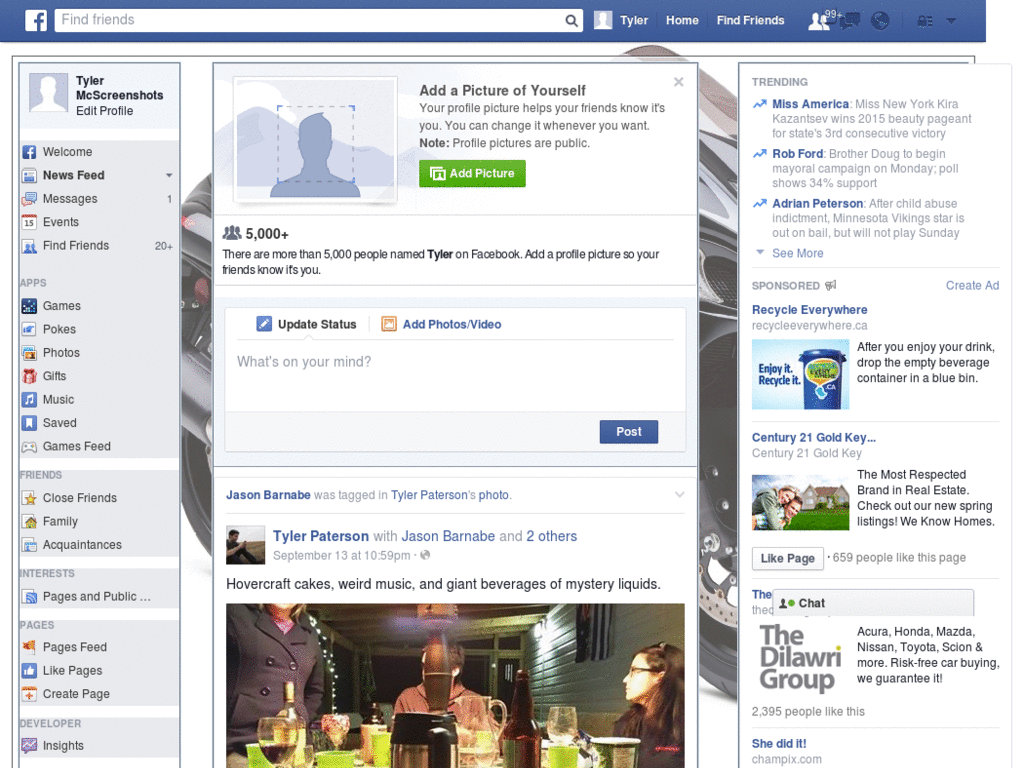Open the notifications globe icon
Viewport: 1024px width, 768px height.
click(x=880, y=21)
